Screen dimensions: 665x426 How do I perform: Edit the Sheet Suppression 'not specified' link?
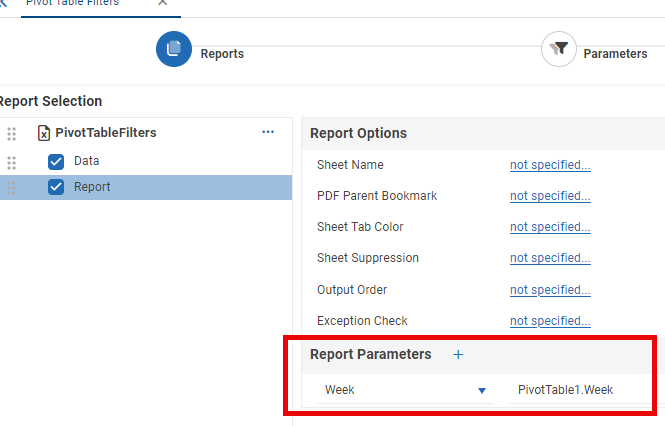(550, 258)
